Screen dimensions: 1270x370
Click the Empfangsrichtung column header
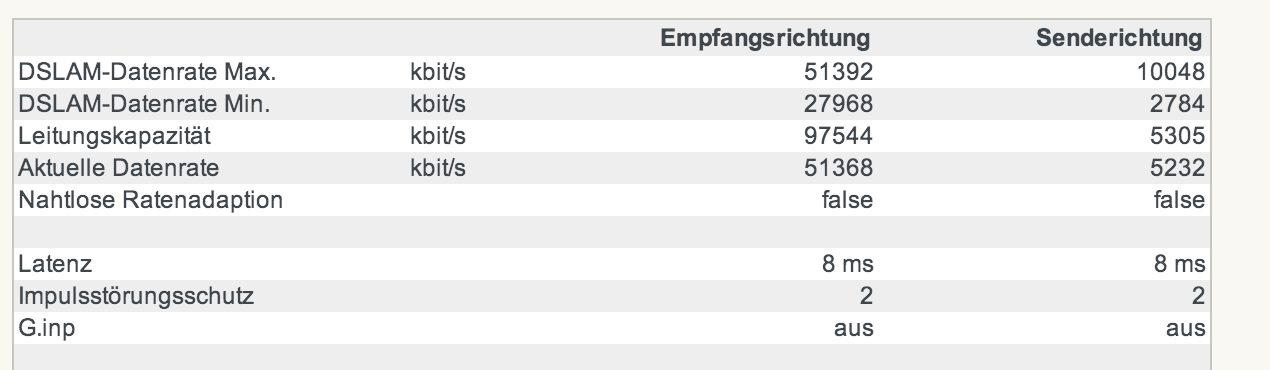pyautogui.click(x=766, y=39)
